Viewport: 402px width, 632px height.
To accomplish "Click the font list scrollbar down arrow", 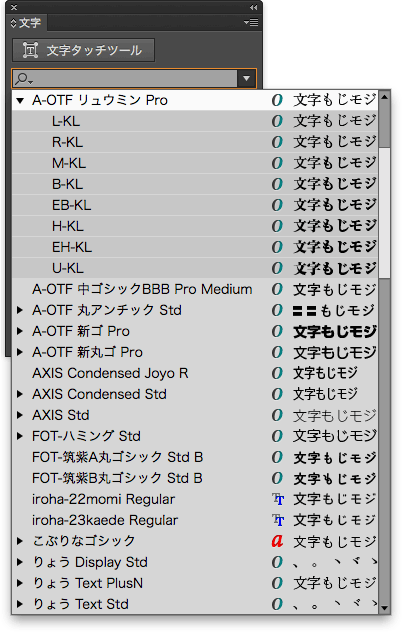I will [384, 608].
